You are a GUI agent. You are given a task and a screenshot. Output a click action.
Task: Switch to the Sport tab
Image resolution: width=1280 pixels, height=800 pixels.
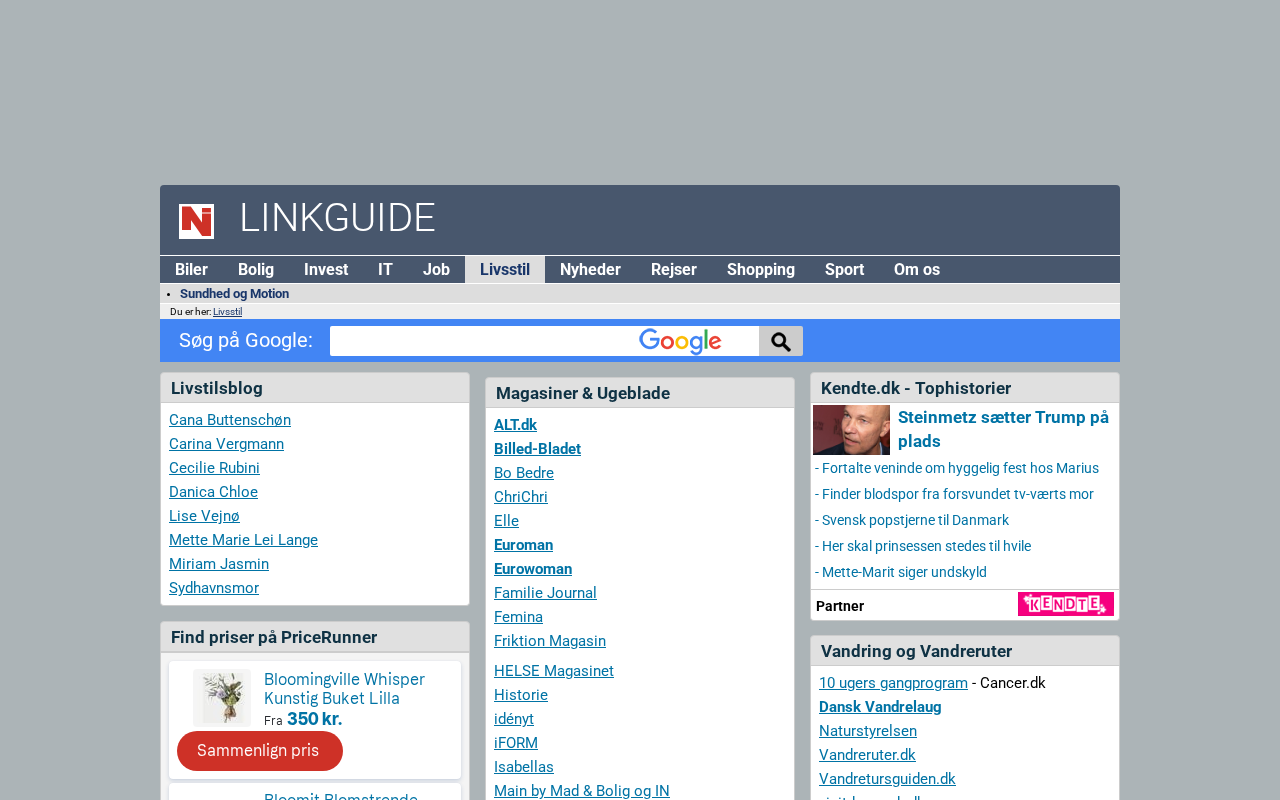point(844,270)
